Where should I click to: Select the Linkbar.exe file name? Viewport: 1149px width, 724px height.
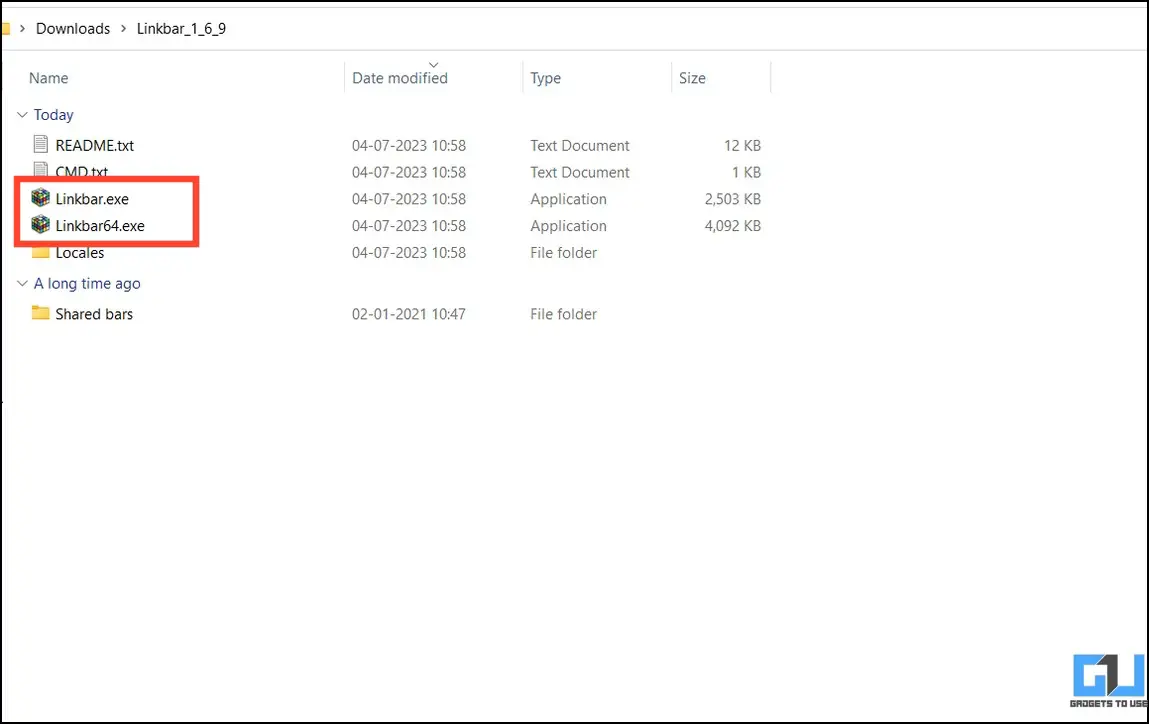click(x=92, y=199)
